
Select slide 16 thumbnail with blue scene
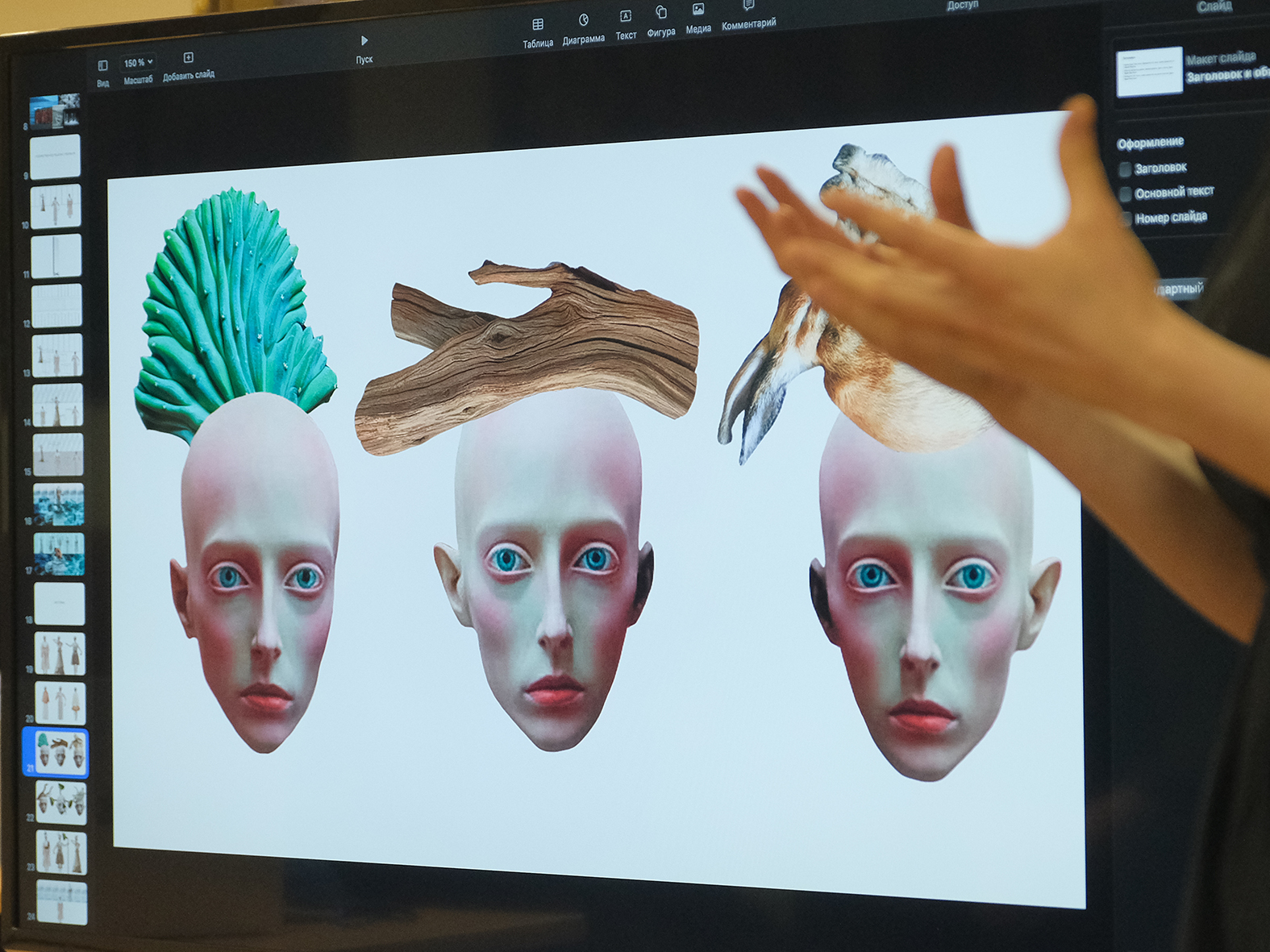(58, 504)
